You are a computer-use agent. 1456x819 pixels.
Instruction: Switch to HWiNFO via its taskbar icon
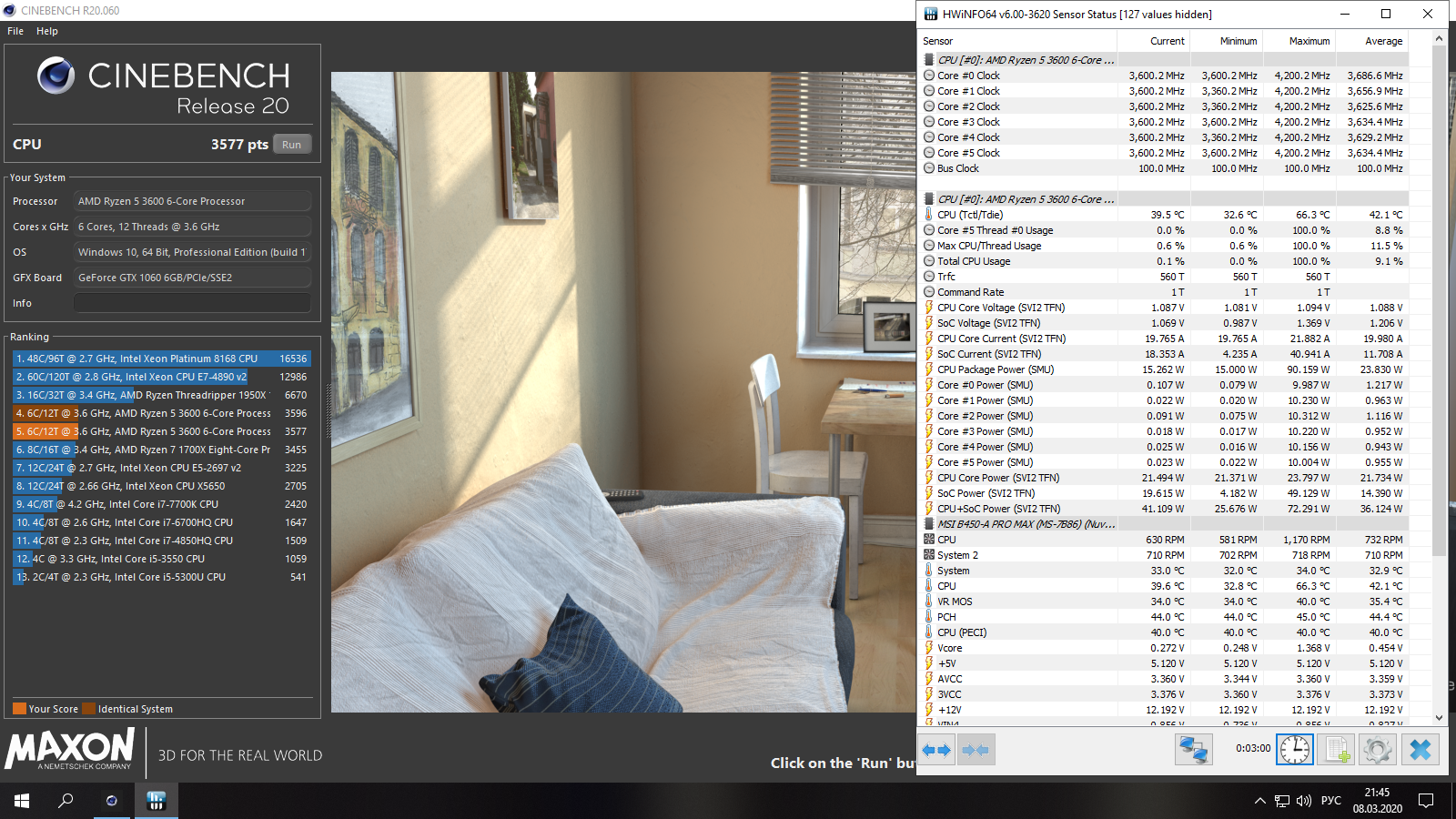[x=157, y=801]
